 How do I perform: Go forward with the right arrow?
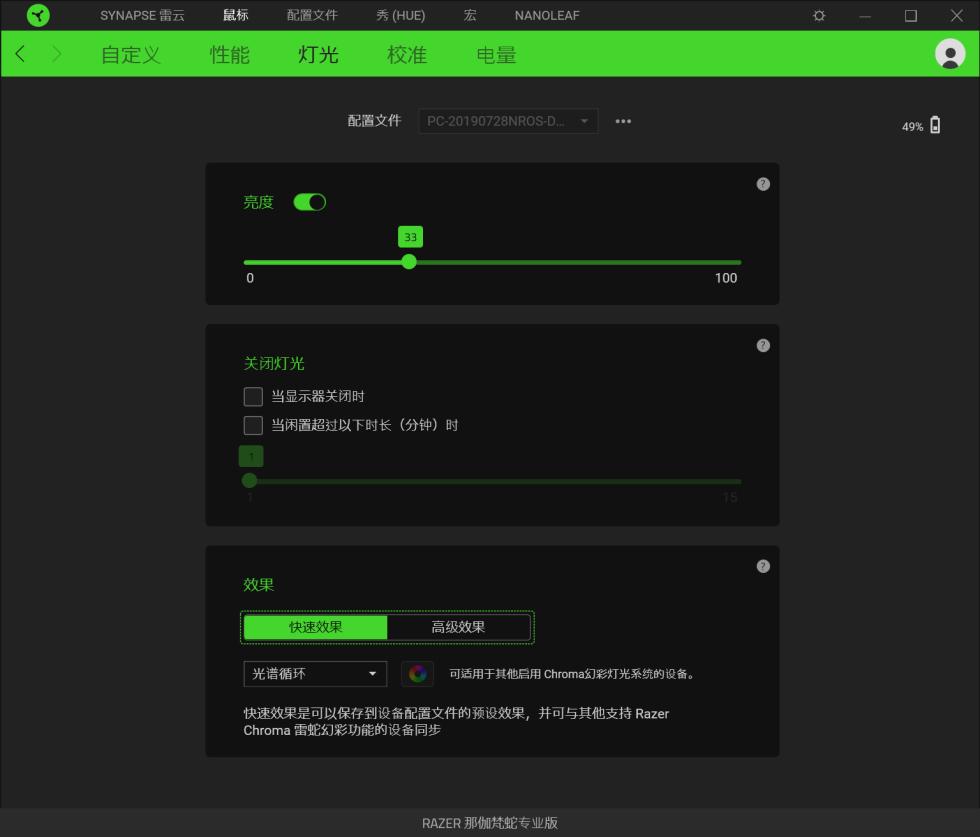57,54
